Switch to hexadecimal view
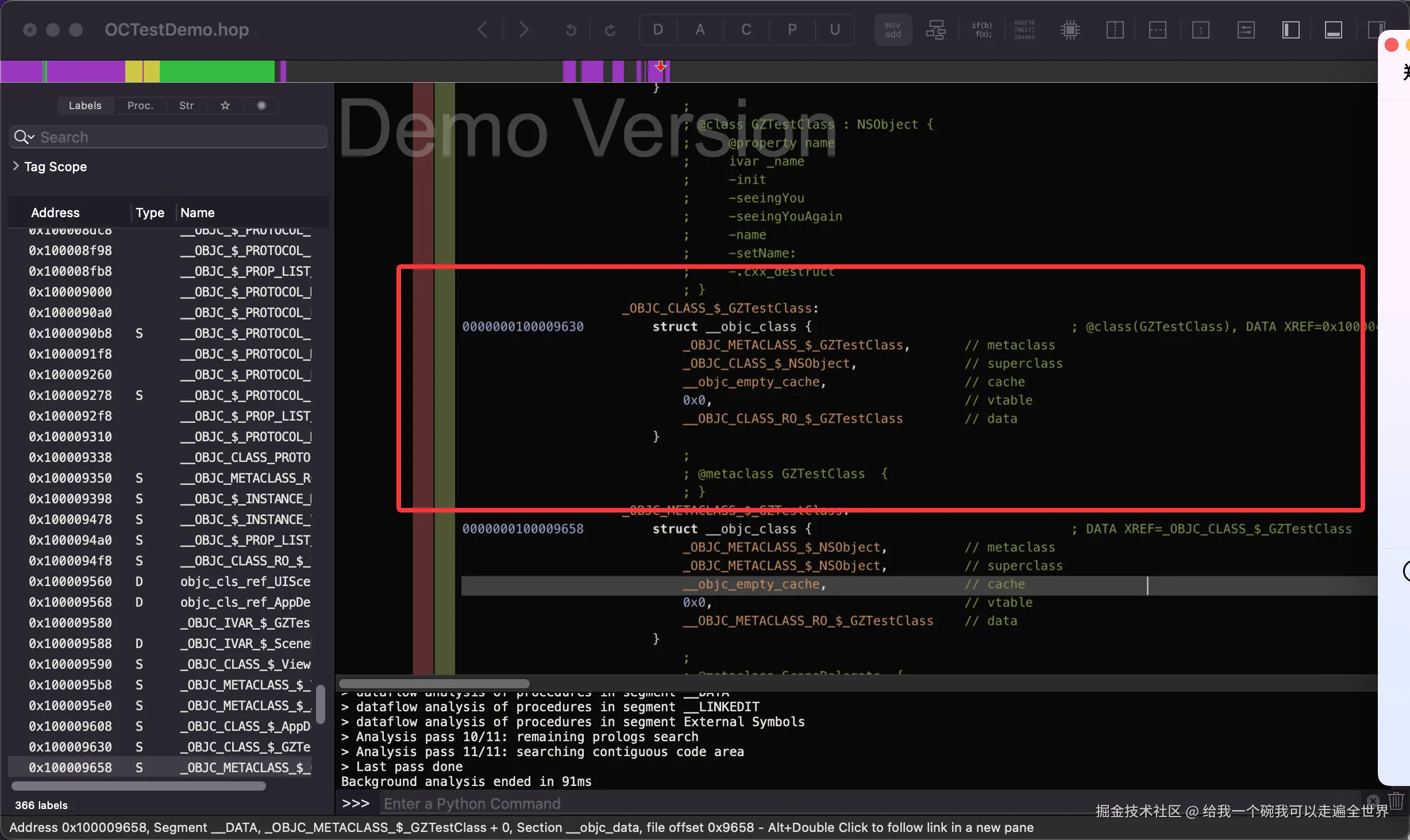The height and width of the screenshot is (840, 1410). point(1024,30)
